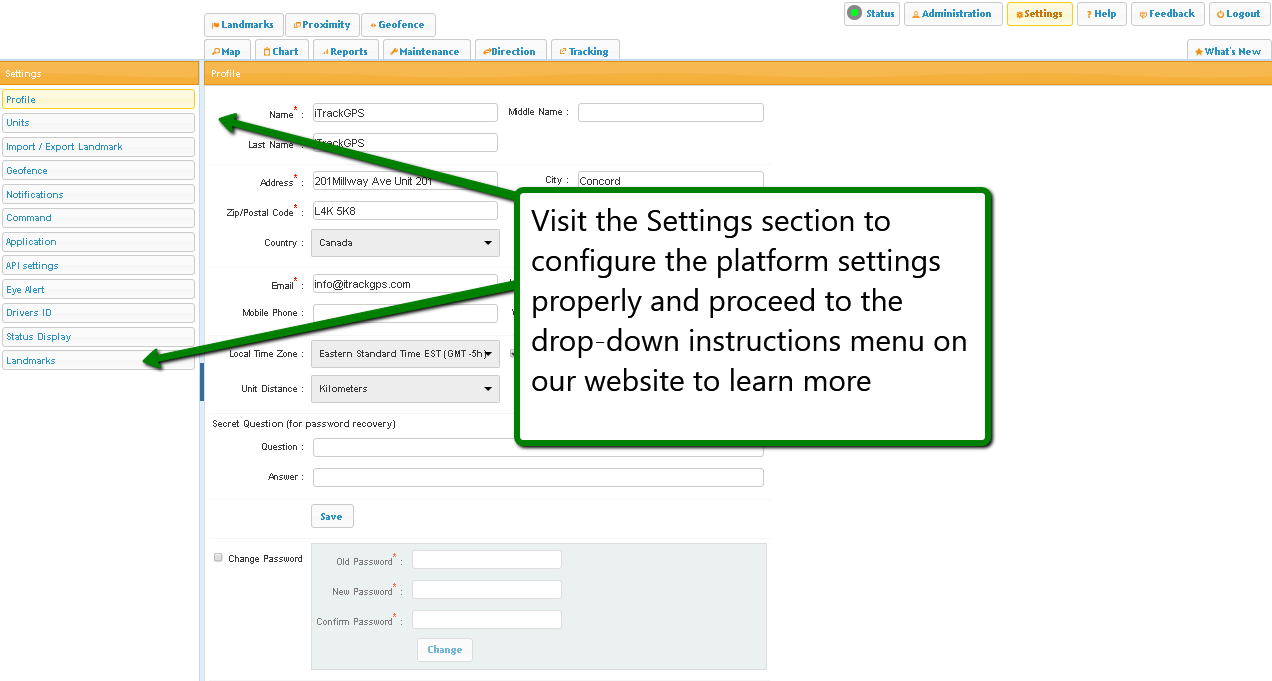The width and height of the screenshot is (1272, 681).
Task: Click the Email input field
Action: (404, 284)
